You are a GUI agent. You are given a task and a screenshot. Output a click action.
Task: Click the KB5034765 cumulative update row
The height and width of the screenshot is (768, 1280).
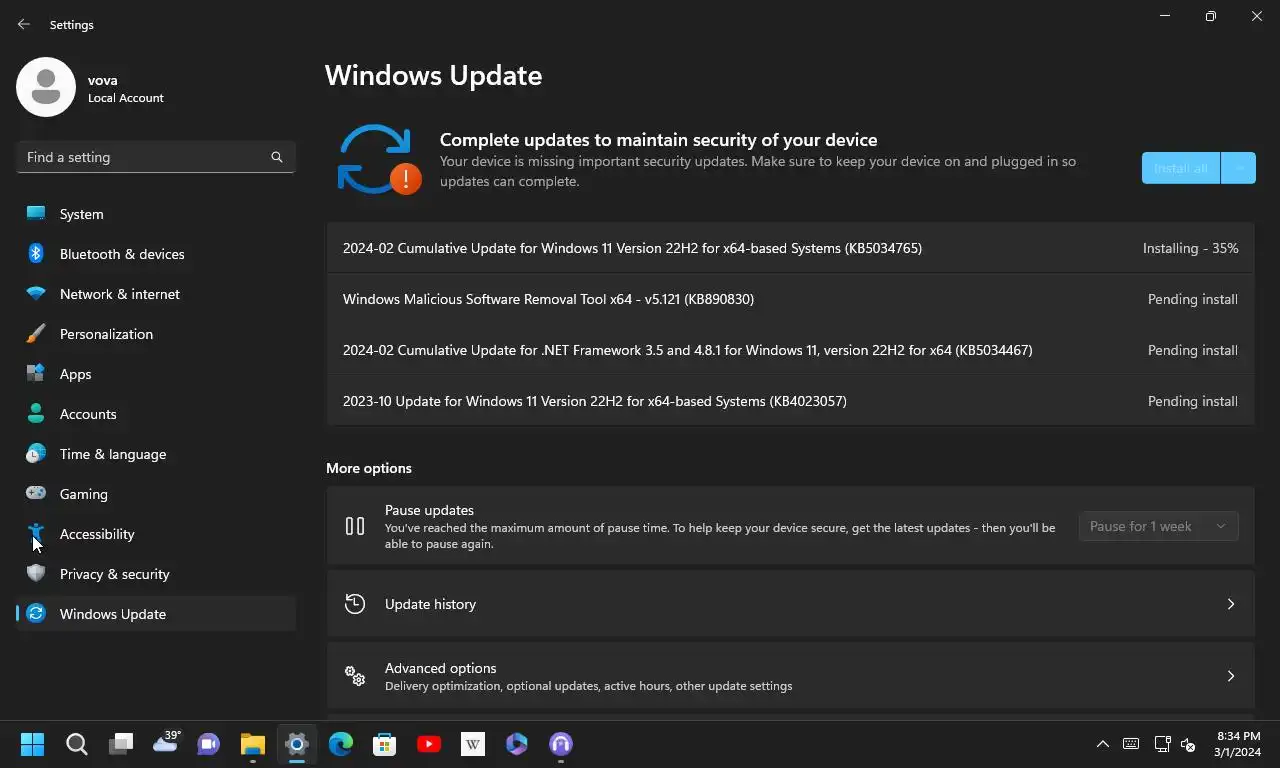(x=790, y=248)
